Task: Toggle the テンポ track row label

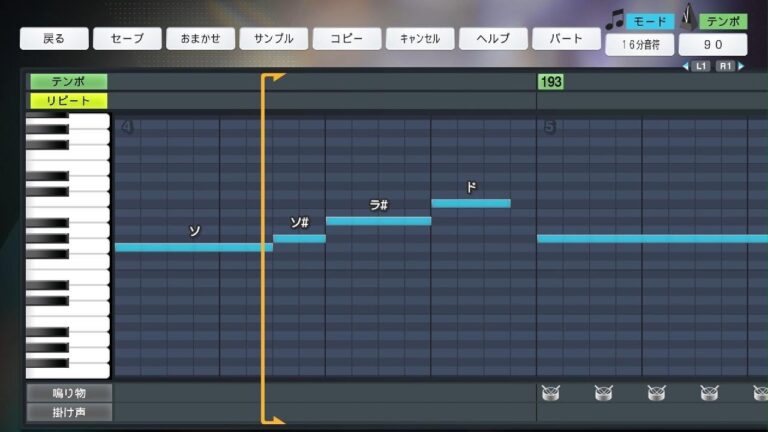Action: [68, 82]
